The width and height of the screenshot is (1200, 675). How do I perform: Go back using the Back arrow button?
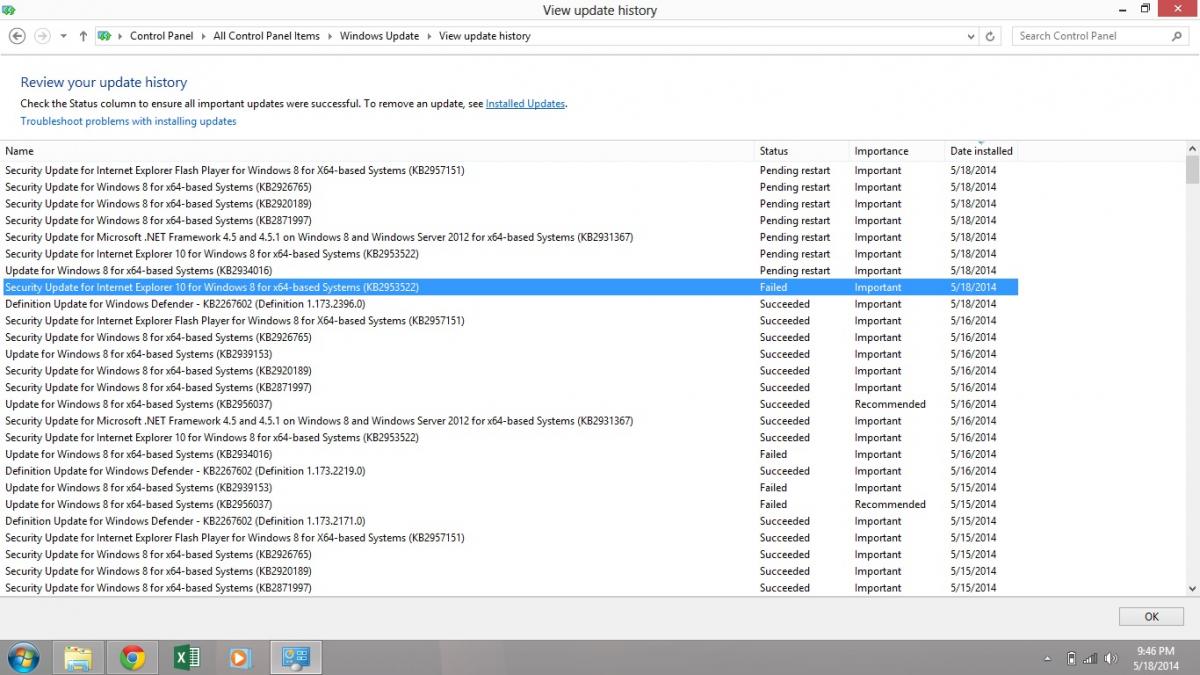tap(17, 36)
